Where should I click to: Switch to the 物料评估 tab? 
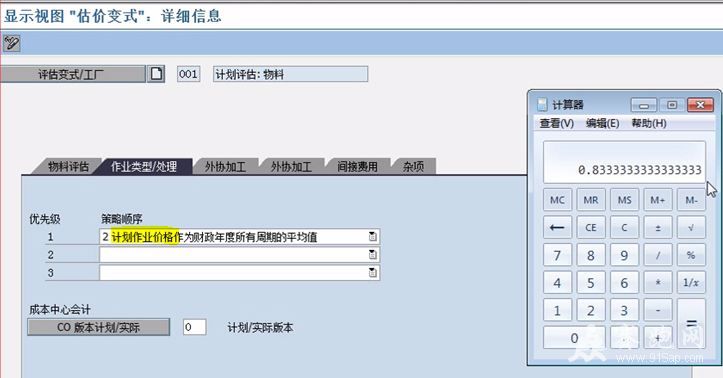(68, 166)
